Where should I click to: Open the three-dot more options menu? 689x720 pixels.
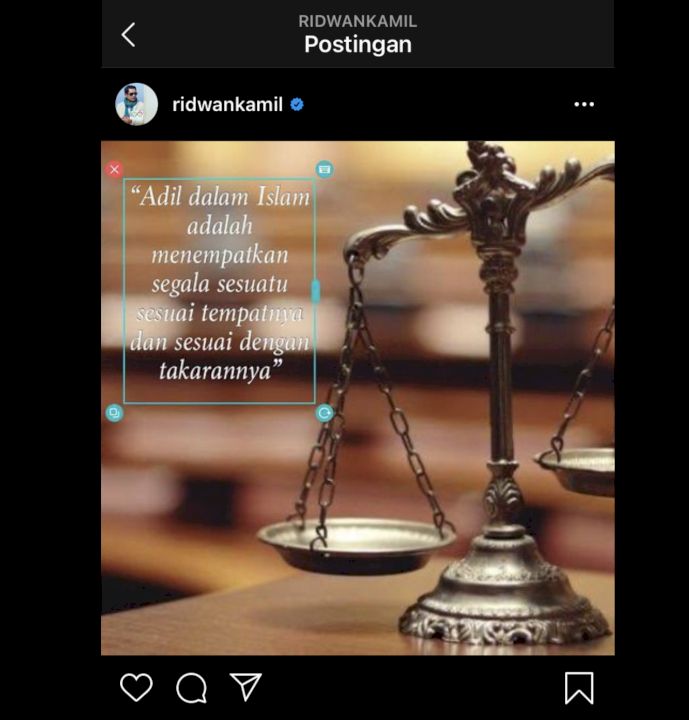point(584,104)
